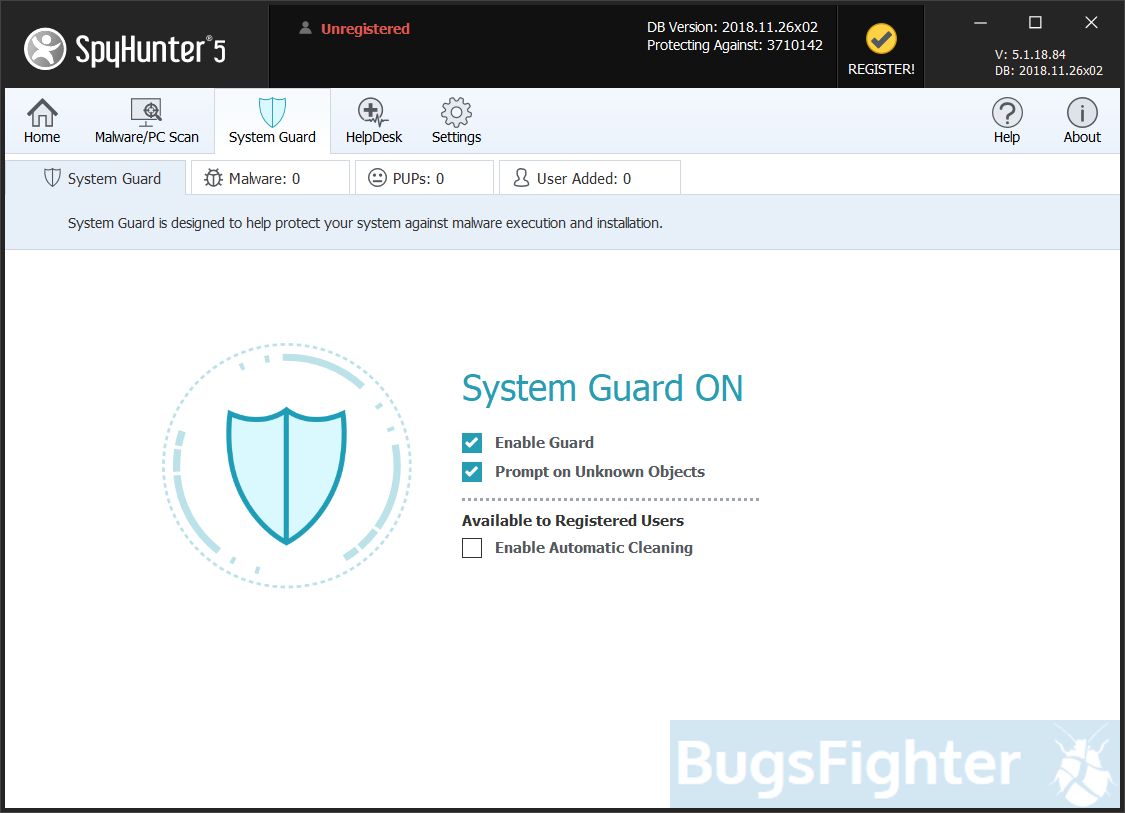
Task: Select the System Guard shield icon
Action: pyautogui.click(x=272, y=112)
